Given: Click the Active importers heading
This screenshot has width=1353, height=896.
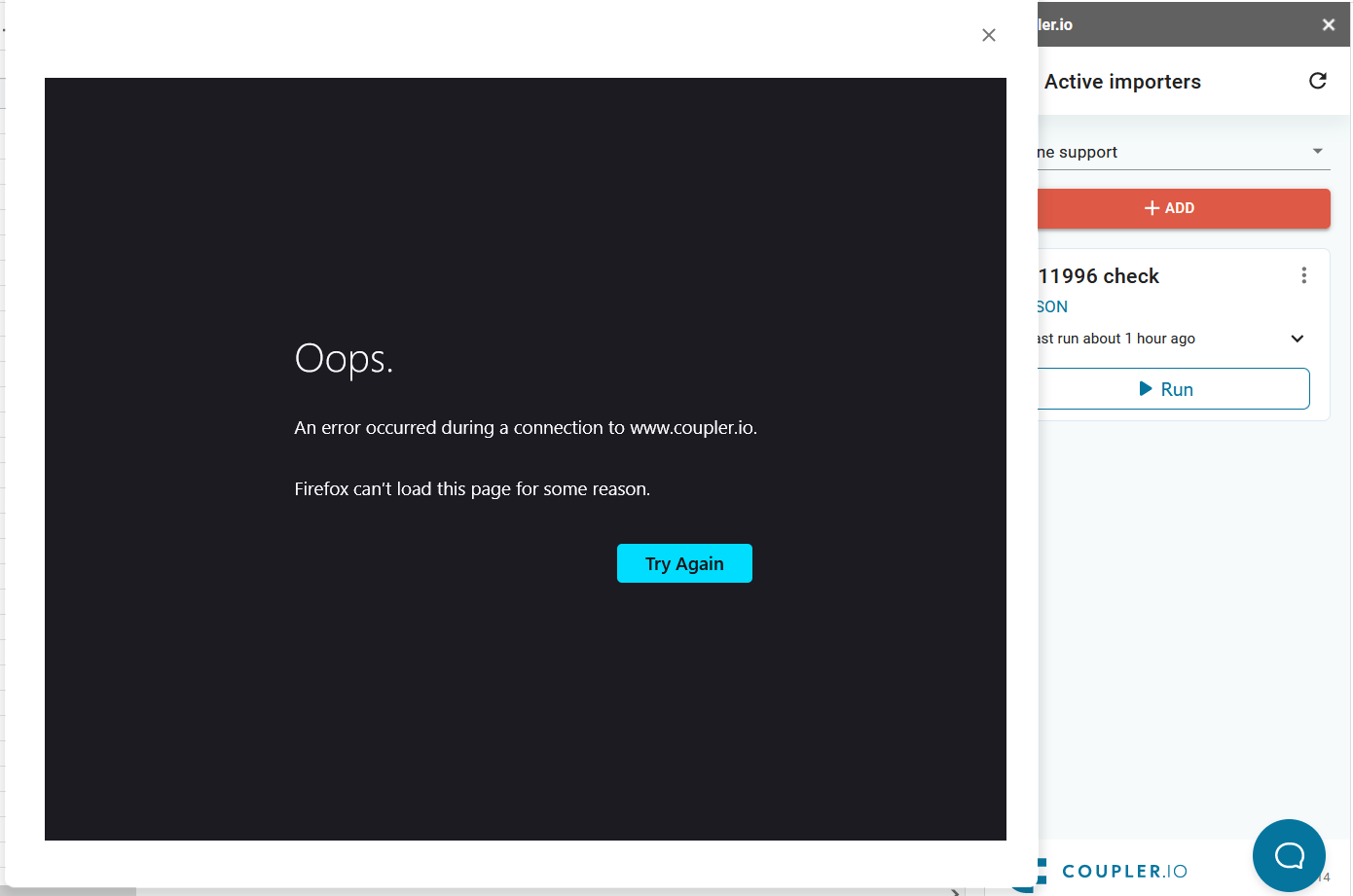Looking at the screenshot, I should click(x=1122, y=82).
